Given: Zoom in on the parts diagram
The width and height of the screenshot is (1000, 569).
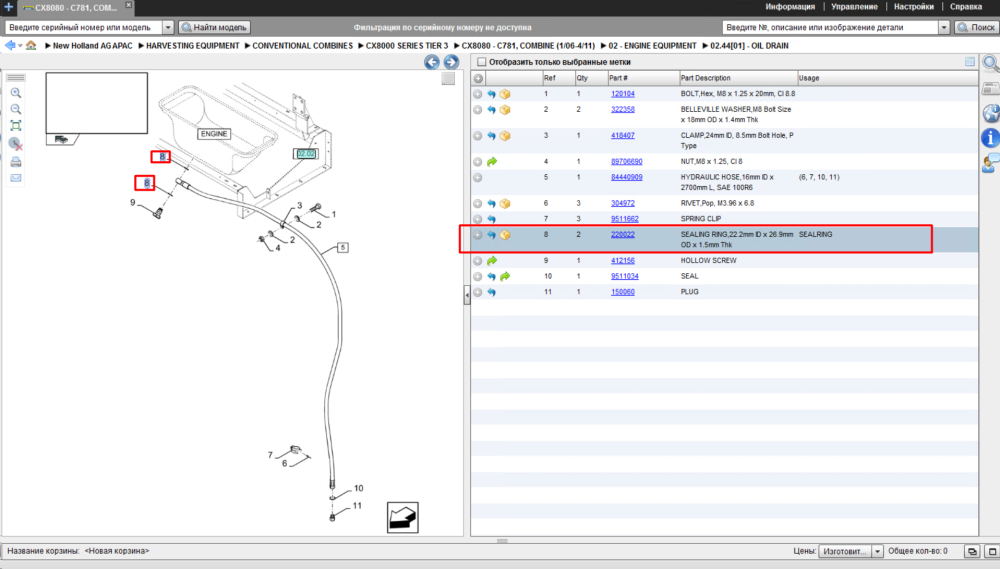Looking at the screenshot, I should pyautogui.click(x=16, y=93).
